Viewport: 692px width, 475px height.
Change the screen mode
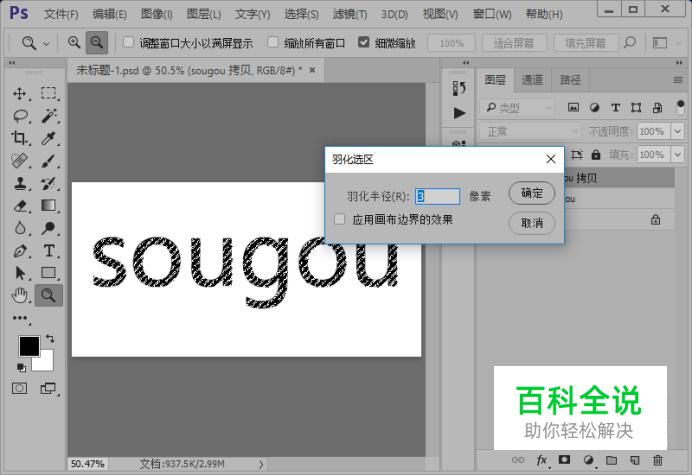(48, 388)
